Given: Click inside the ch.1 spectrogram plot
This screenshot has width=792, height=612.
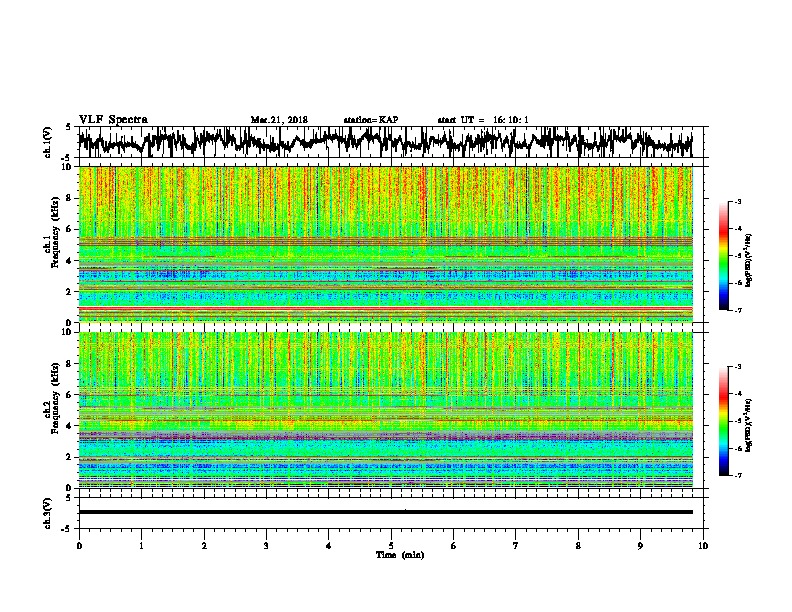Looking at the screenshot, I should (x=385, y=244).
